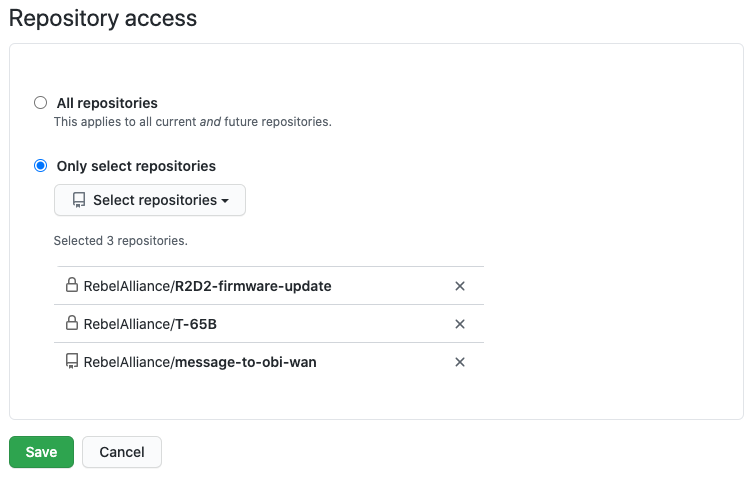Cancel the repository access changes
This screenshot has width=755, height=479.
(x=122, y=452)
